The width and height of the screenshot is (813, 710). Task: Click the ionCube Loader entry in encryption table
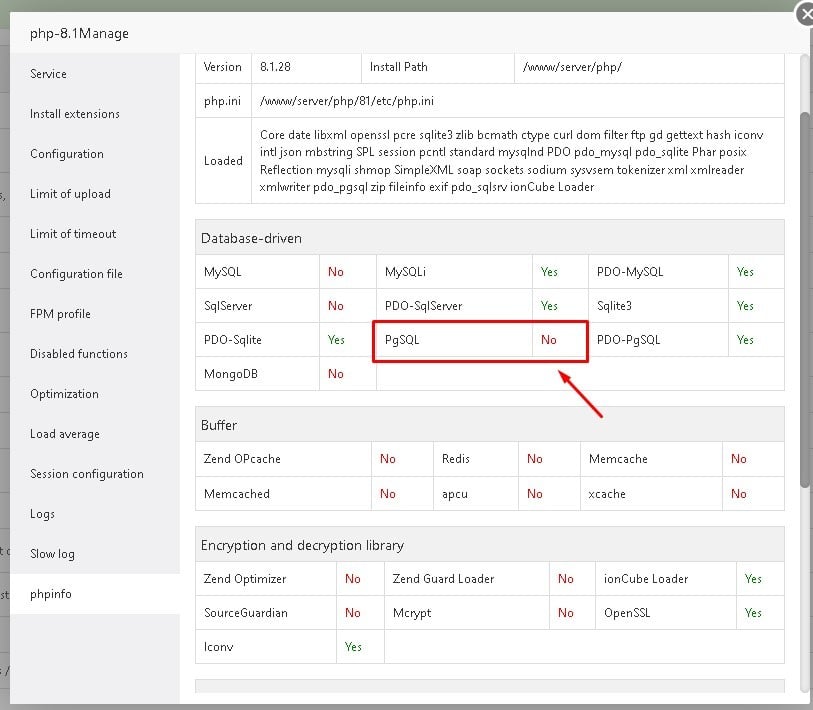pyautogui.click(x=645, y=579)
